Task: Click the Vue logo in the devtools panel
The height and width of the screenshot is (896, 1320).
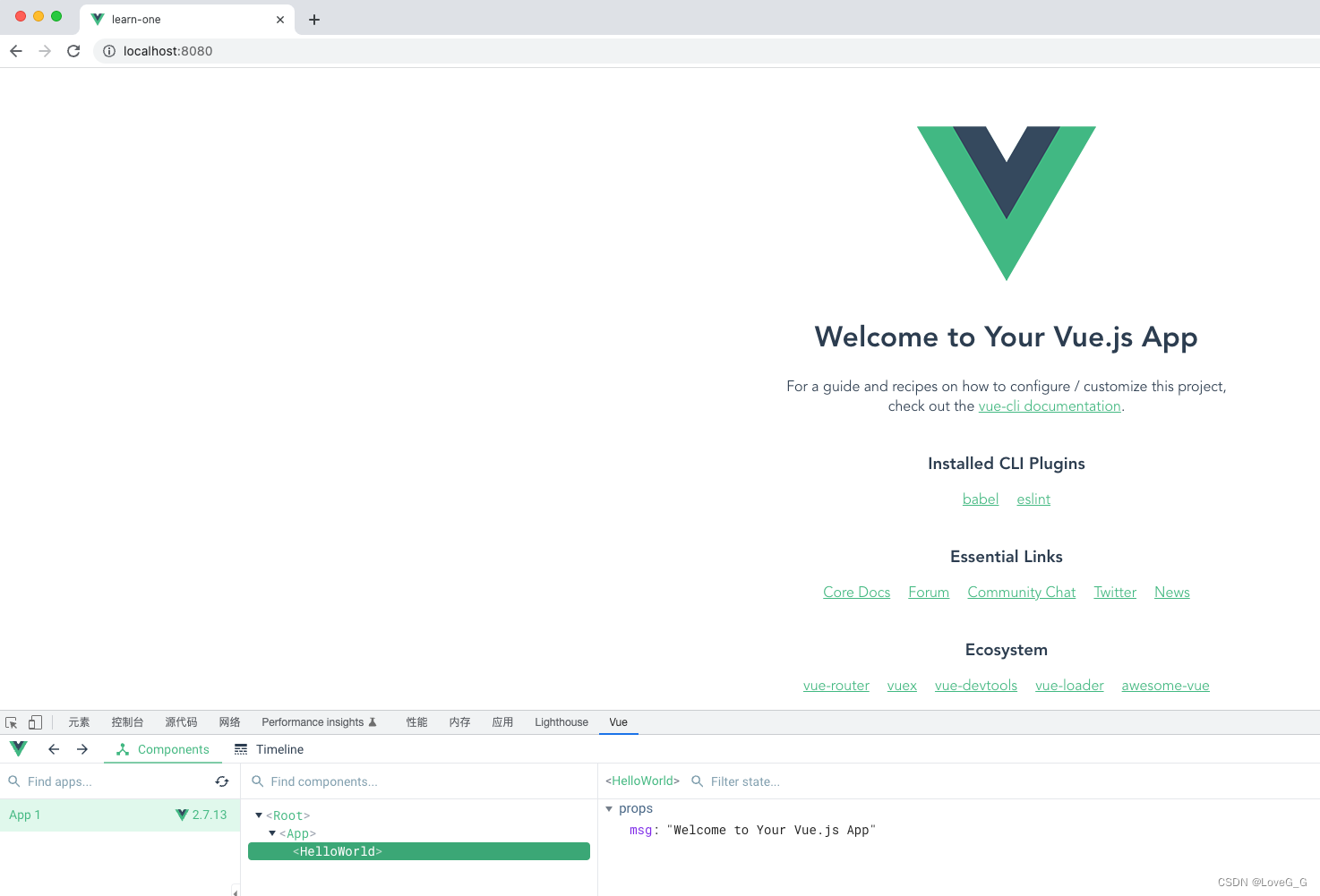Action: tap(18, 748)
